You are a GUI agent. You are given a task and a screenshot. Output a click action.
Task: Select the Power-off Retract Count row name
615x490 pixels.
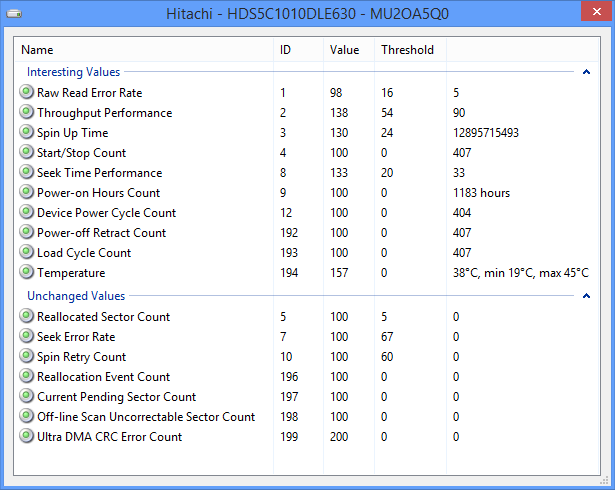tap(102, 233)
